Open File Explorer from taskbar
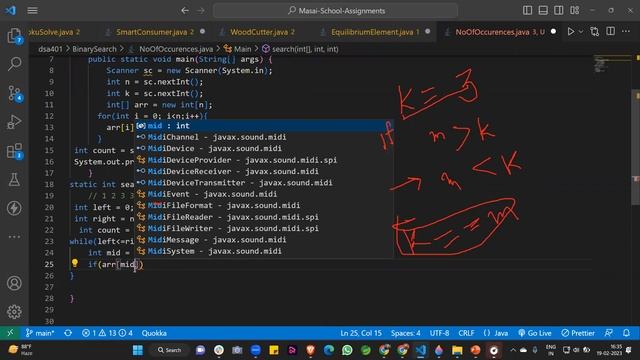Image resolution: width=640 pixels, height=360 pixels. (x=457, y=350)
